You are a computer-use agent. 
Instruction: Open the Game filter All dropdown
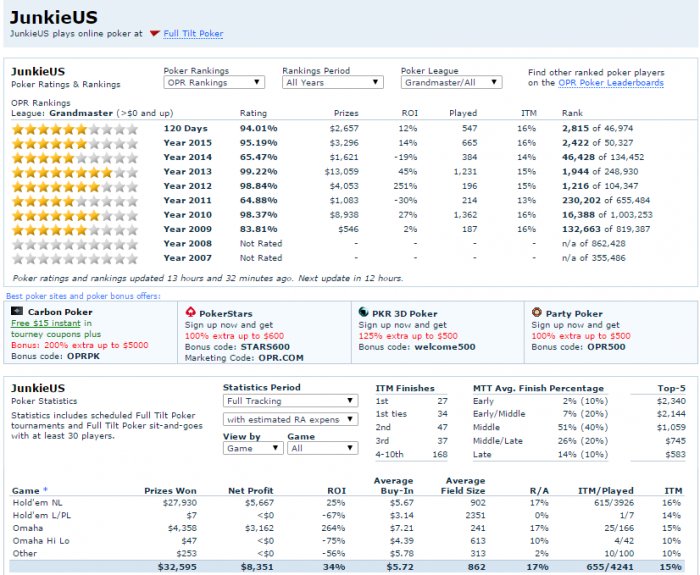point(321,449)
